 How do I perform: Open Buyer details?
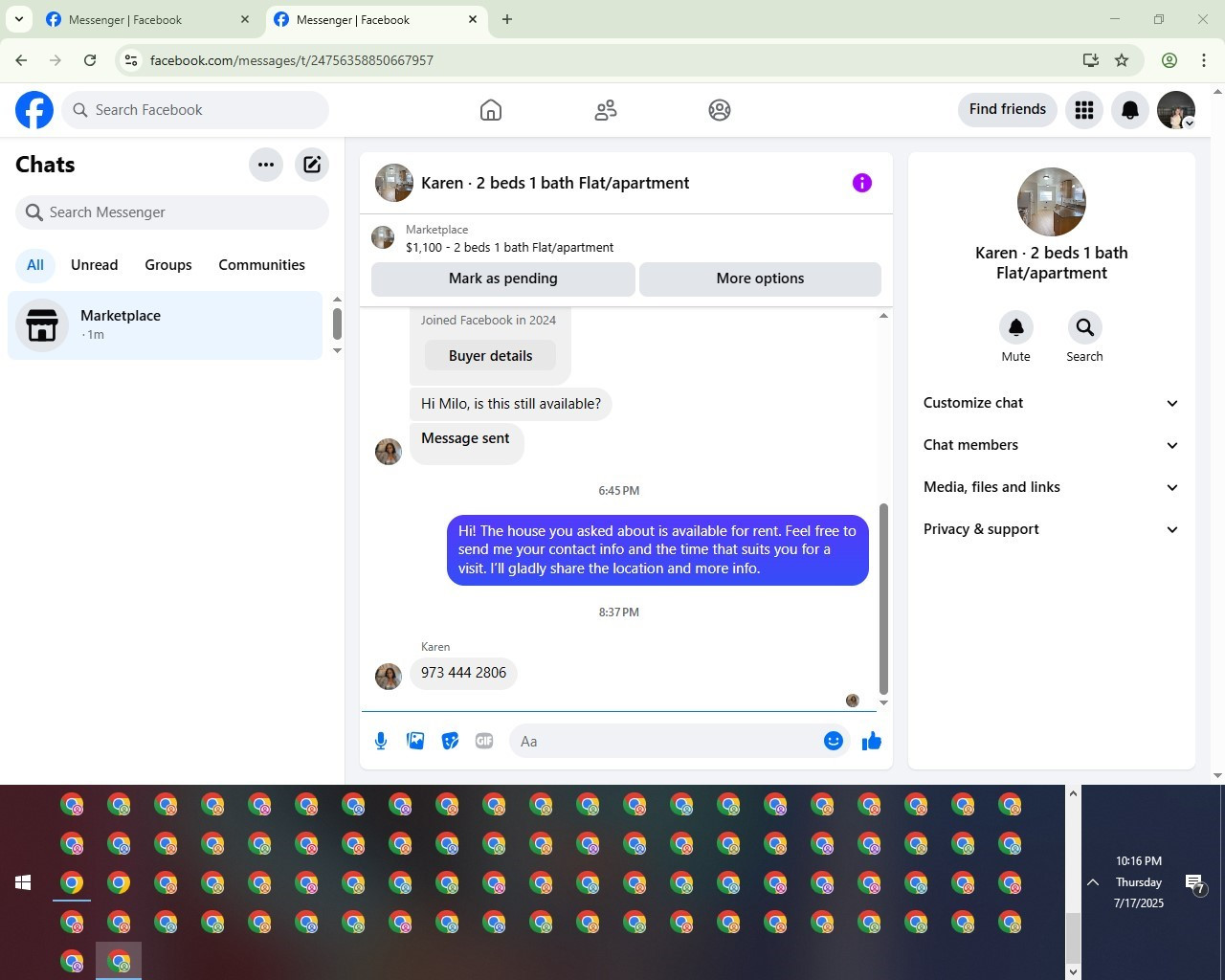(x=490, y=356)
